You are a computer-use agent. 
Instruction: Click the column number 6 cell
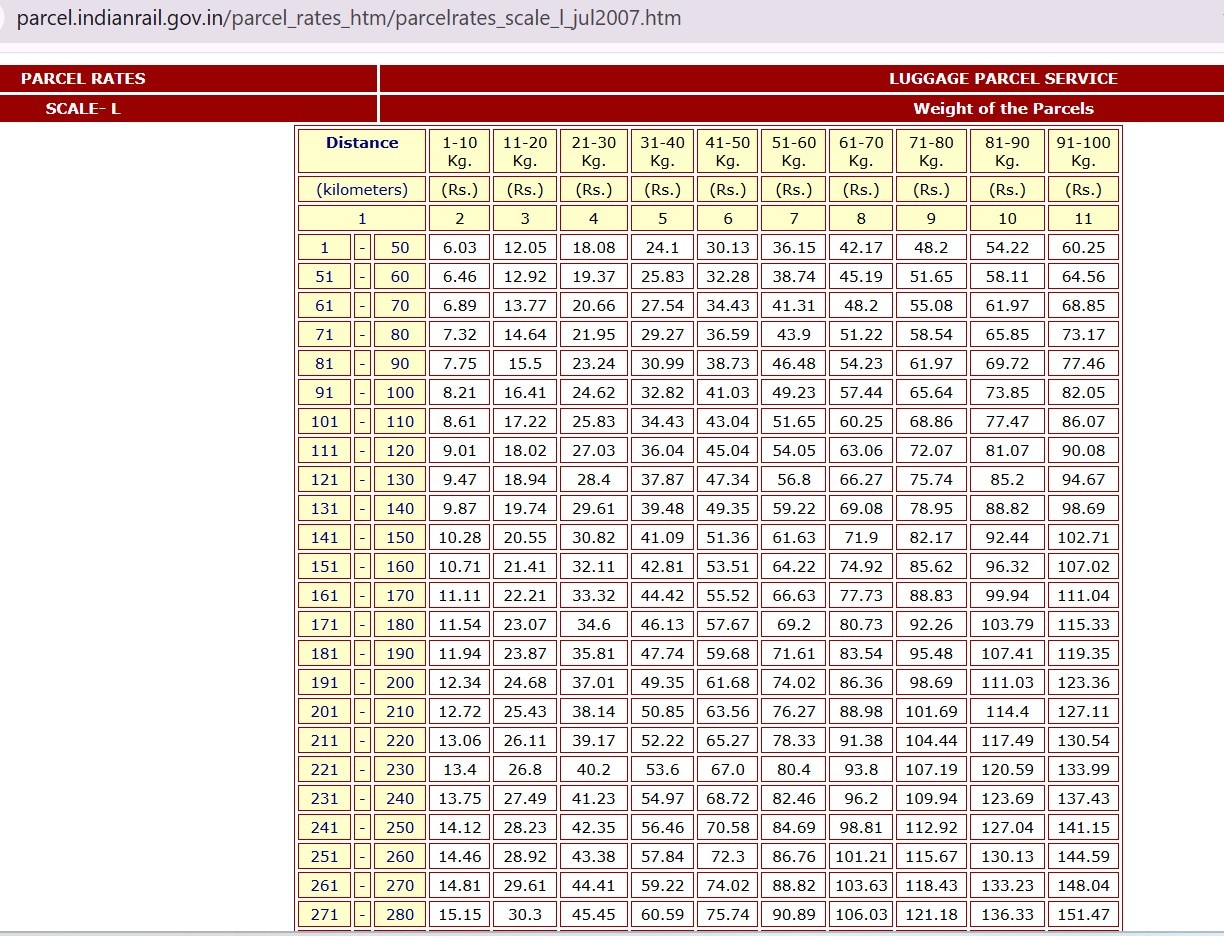pyautogui.click(x=728, y=218)
